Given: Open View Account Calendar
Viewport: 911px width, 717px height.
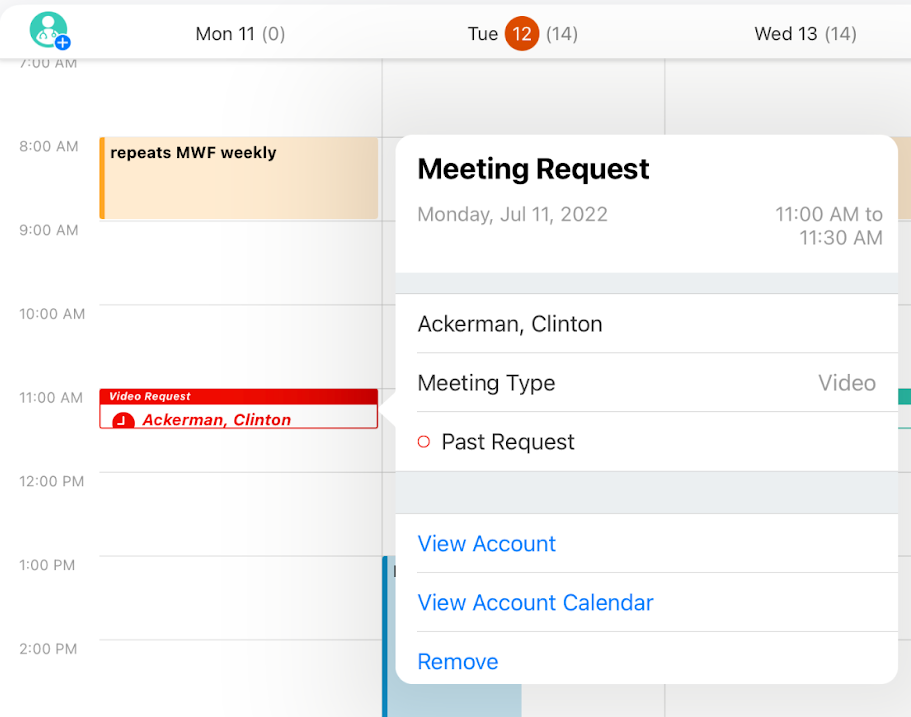Looking at the screenshot, I should (535, 603).
